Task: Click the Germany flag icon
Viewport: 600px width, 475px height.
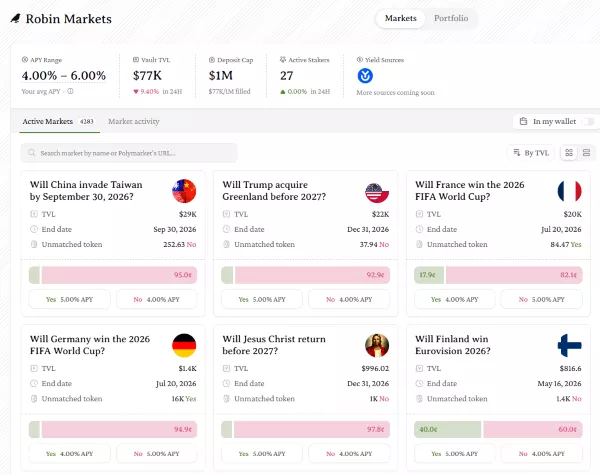Action: [x=184, y=345]
